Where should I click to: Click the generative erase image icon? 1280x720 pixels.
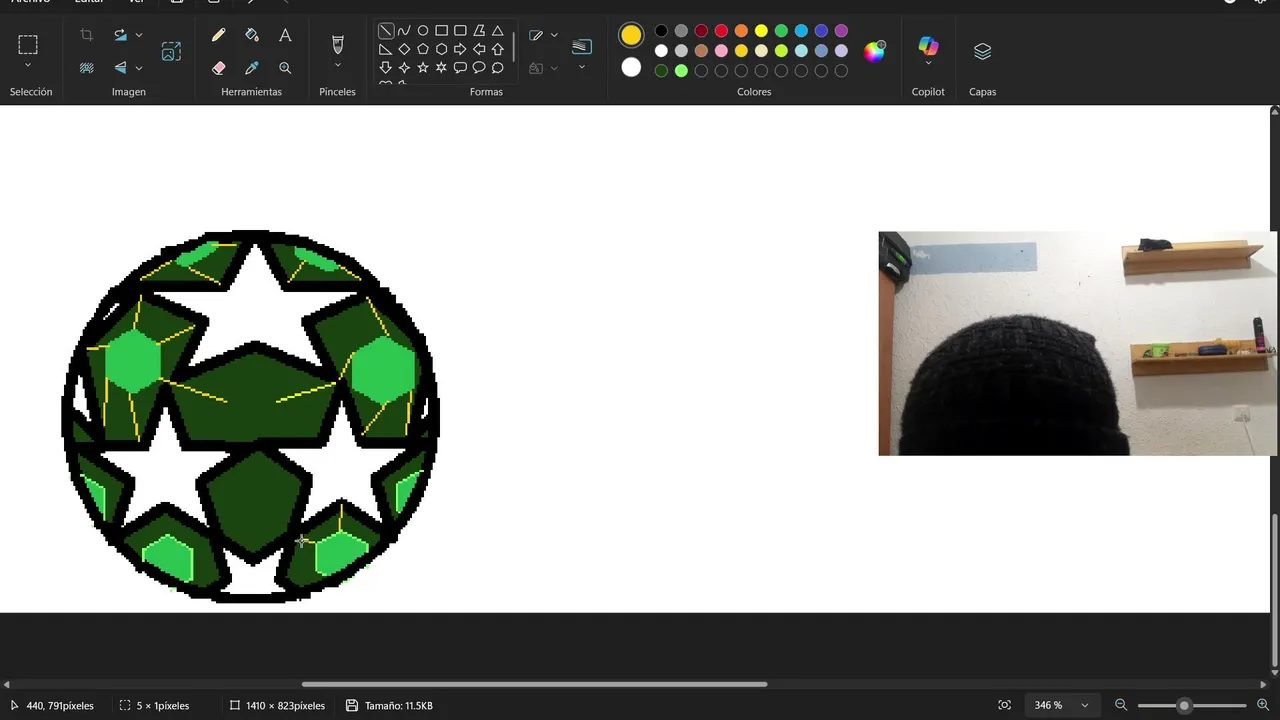(171, 51)
